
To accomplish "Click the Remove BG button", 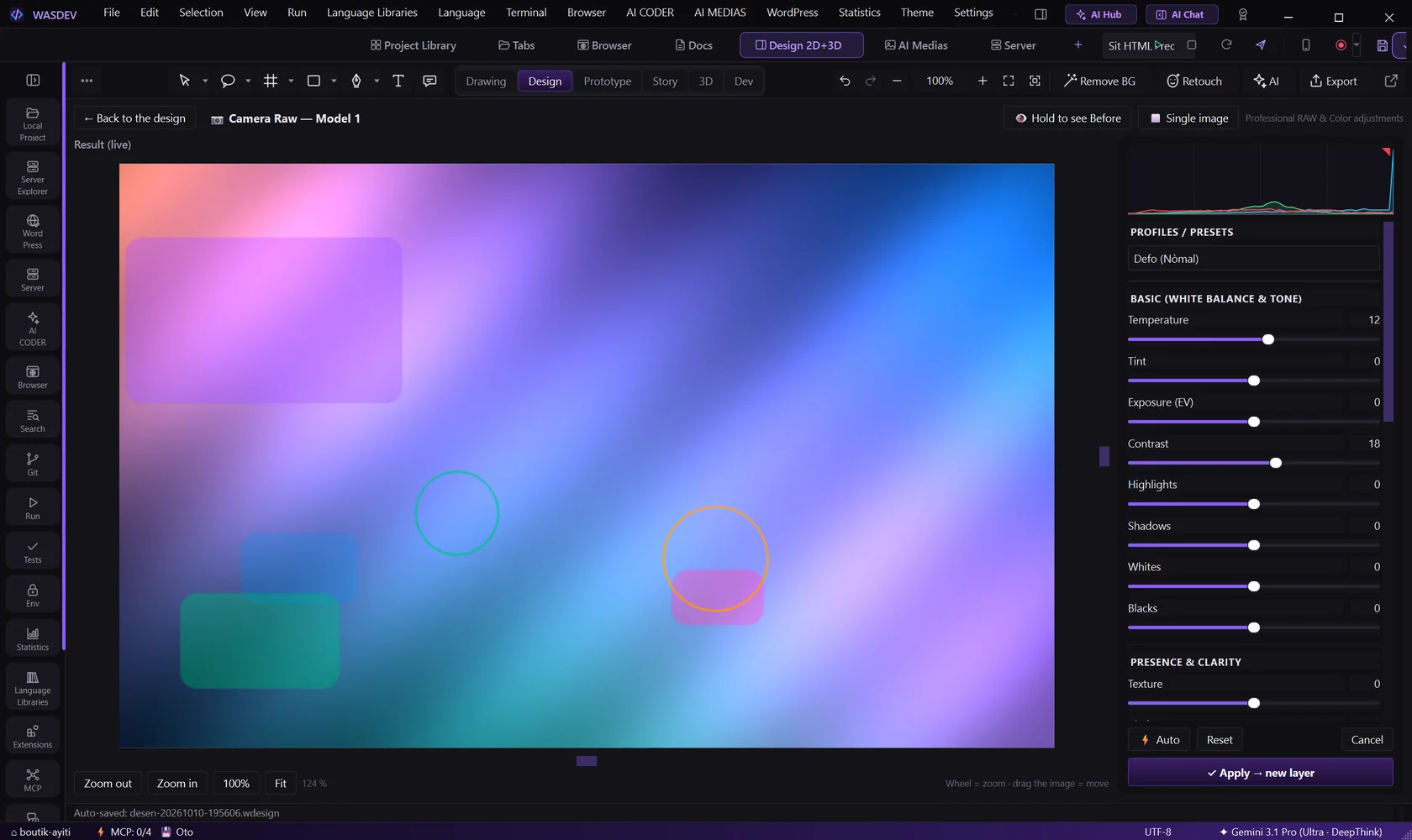I will click(x=1099, y=81).
